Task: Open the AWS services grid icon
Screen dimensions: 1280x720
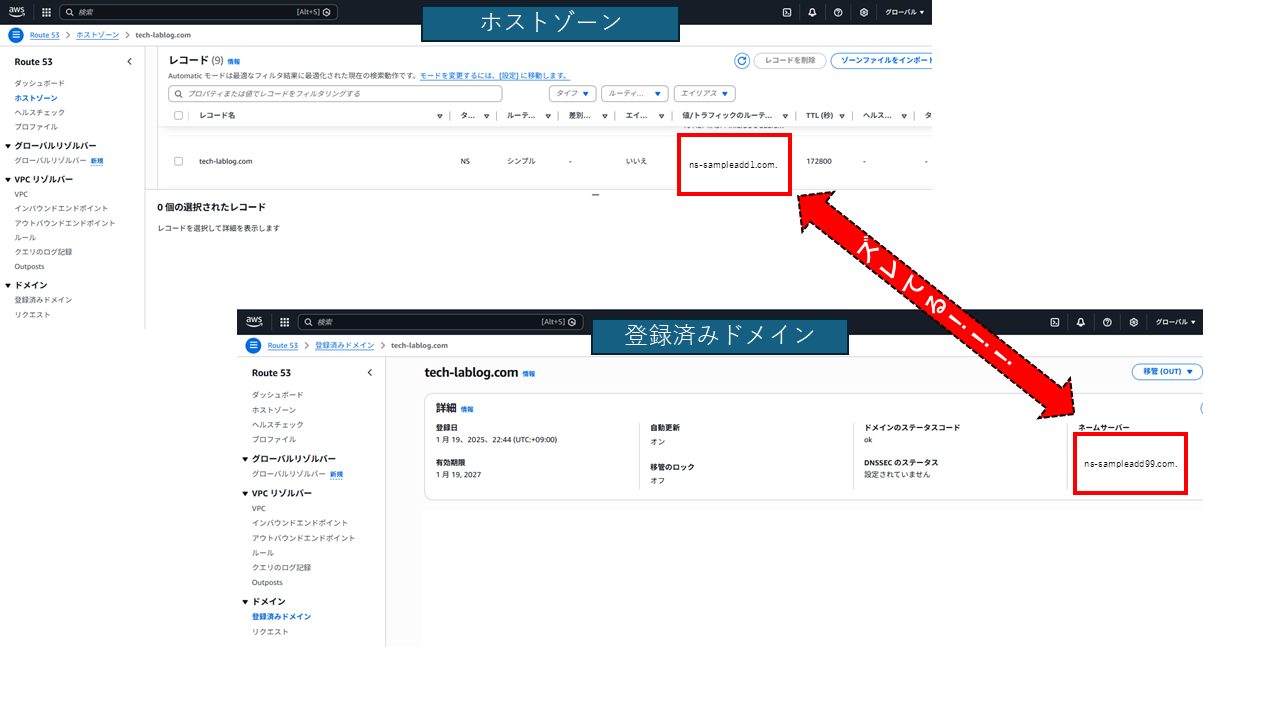Action: 44,12
